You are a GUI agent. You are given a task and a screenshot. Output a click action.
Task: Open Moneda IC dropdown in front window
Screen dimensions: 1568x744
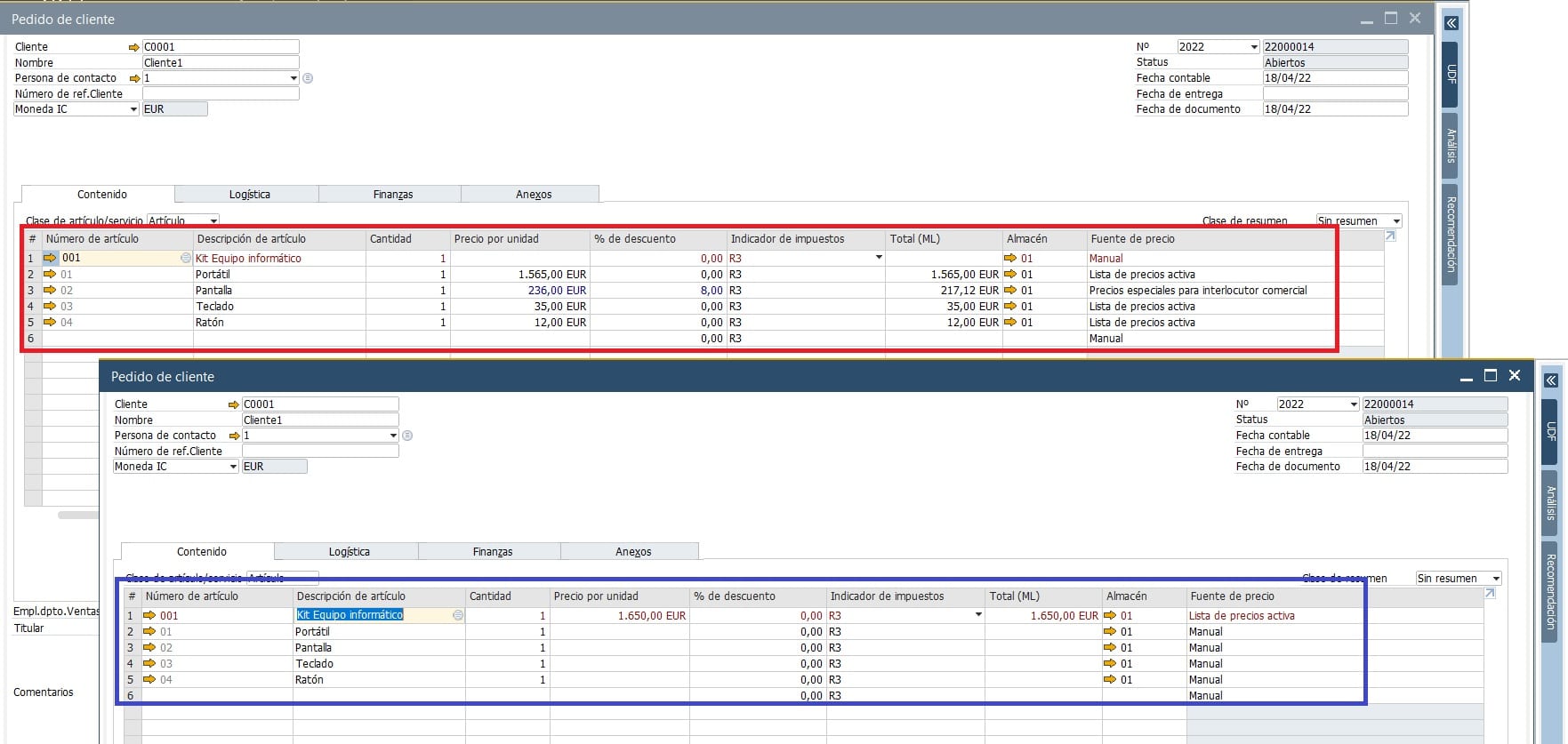tap(233, 467)
